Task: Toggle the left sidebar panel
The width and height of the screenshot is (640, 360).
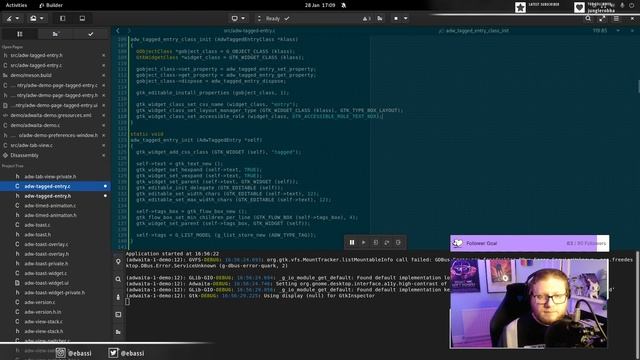Action: tap(62, 18)
